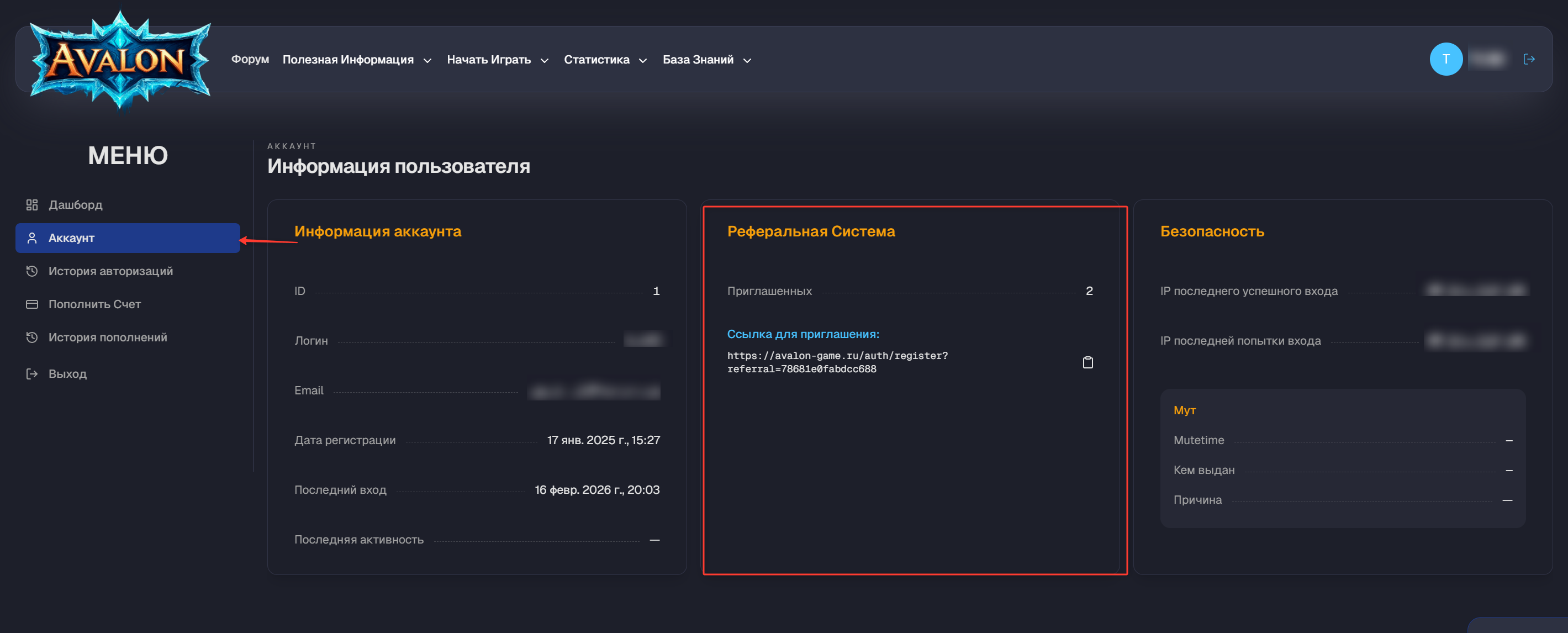The height and width of the screenshot is (633, 1568).
Task: Click the Account person icon in sidebar
Action: 31,238
